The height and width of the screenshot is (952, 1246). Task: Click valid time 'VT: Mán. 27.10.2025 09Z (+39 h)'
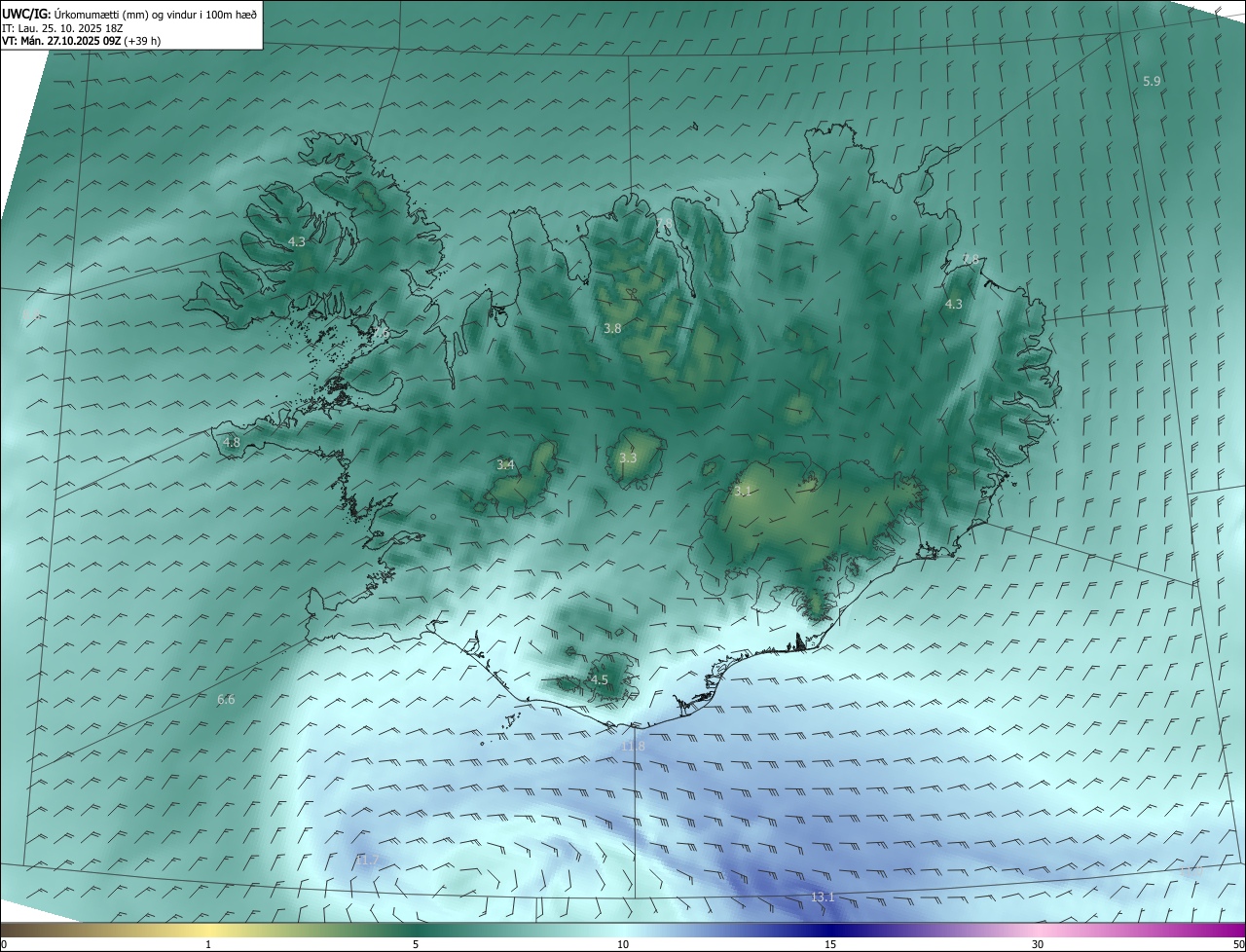click(x=82, y=41)
